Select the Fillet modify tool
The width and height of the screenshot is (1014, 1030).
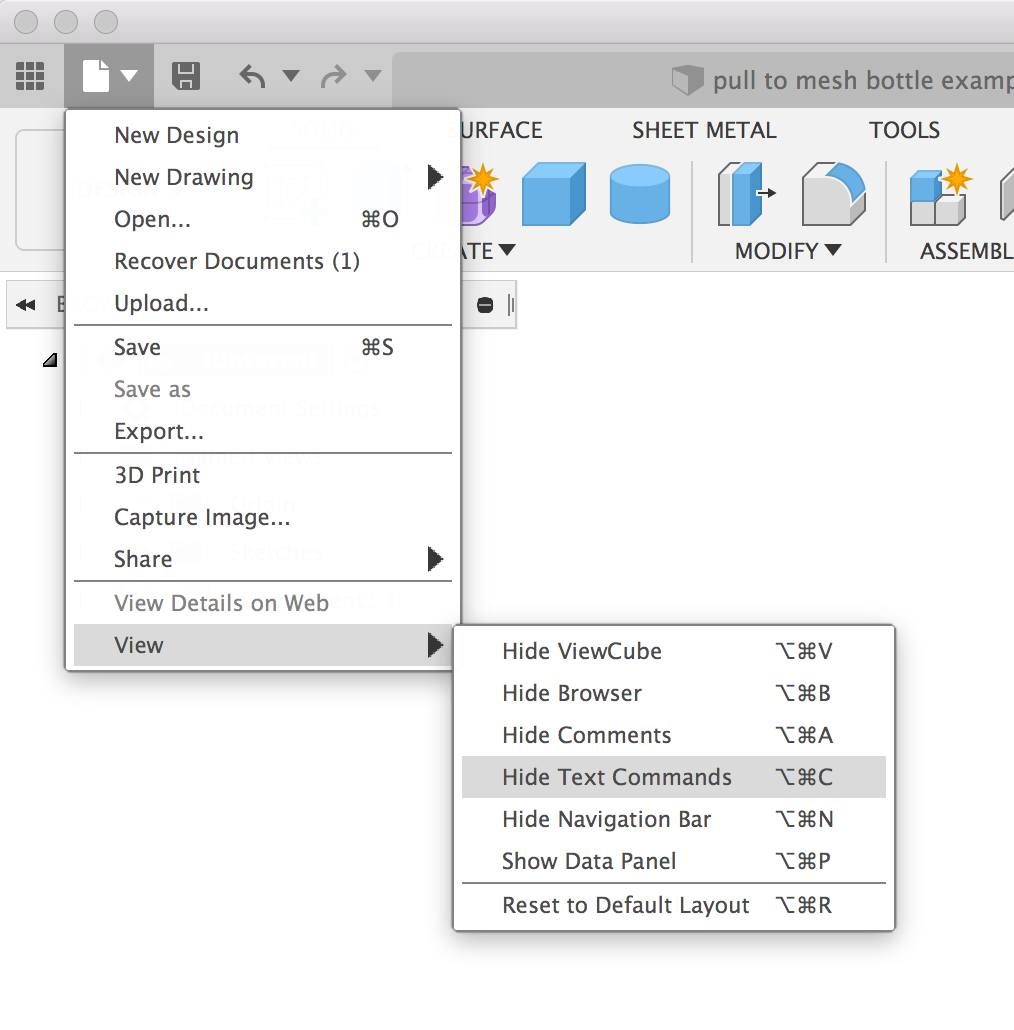coord(833,194)
